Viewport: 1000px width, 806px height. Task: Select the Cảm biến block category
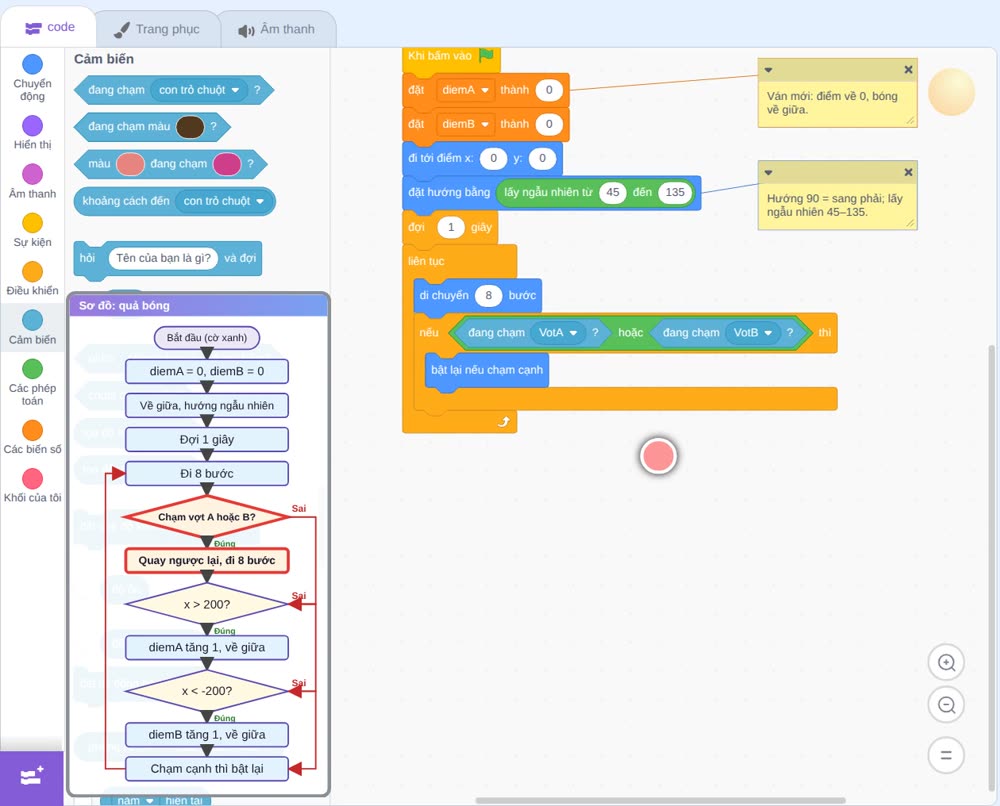coord(32,327)
